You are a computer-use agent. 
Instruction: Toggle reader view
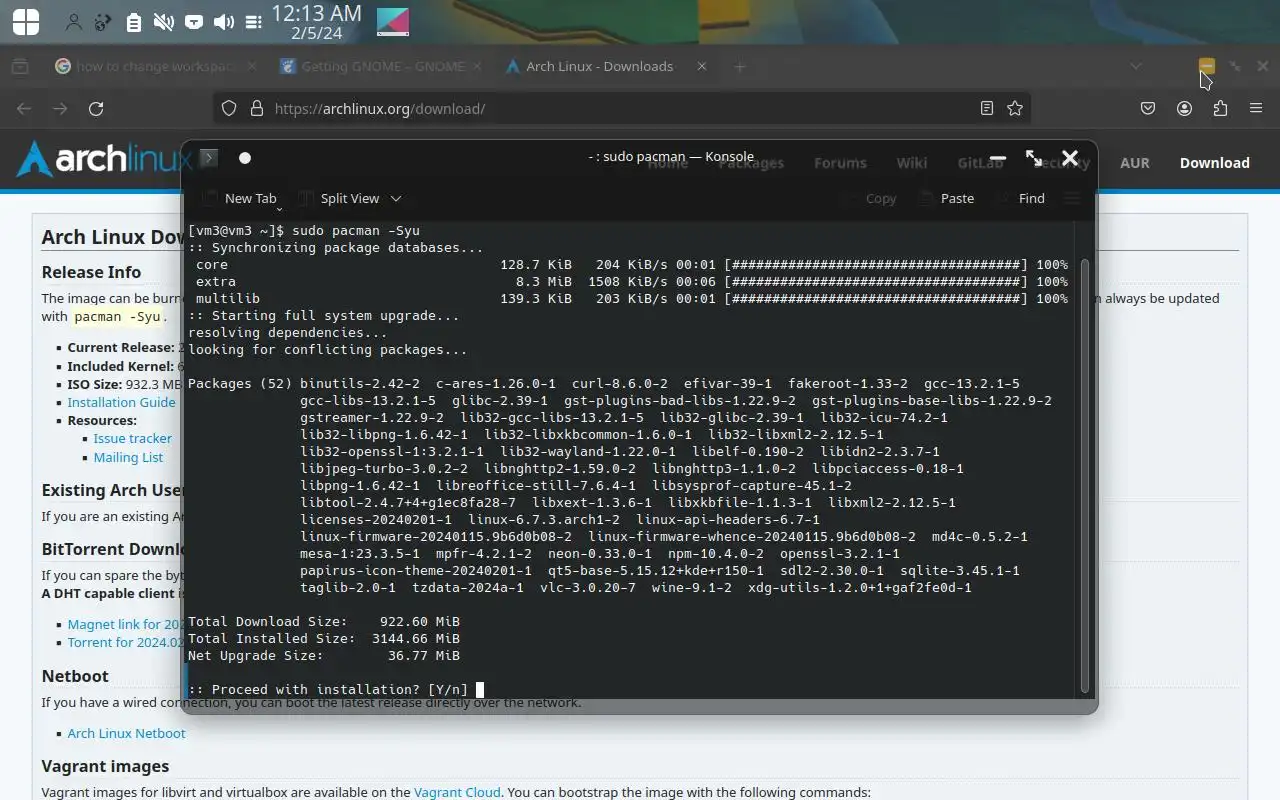tap(987, 108)
